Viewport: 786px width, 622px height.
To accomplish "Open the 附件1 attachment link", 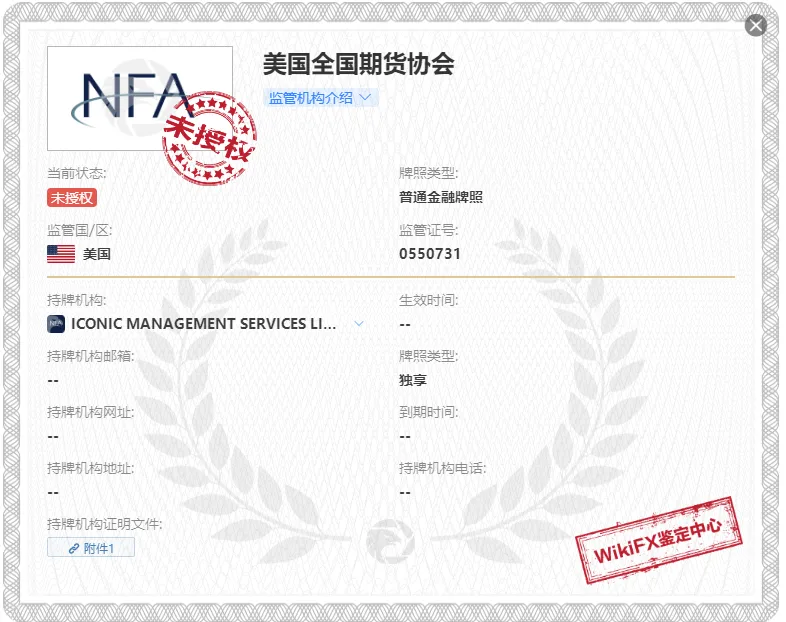I will pyautogui.click(x=91, y=547).
